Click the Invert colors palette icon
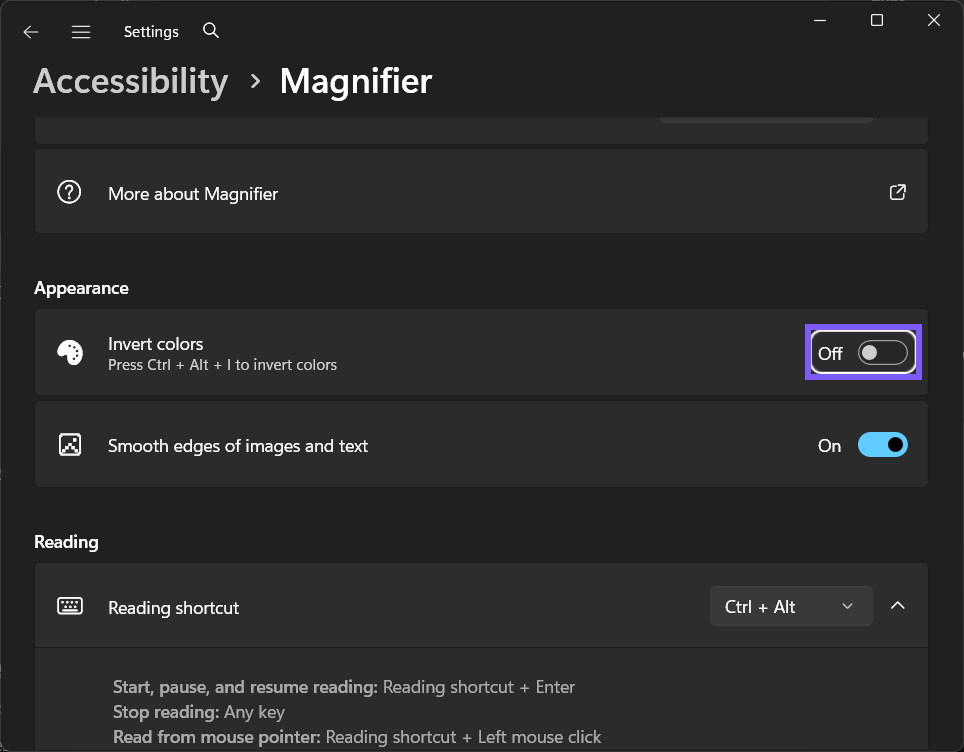 click(70, 352)
